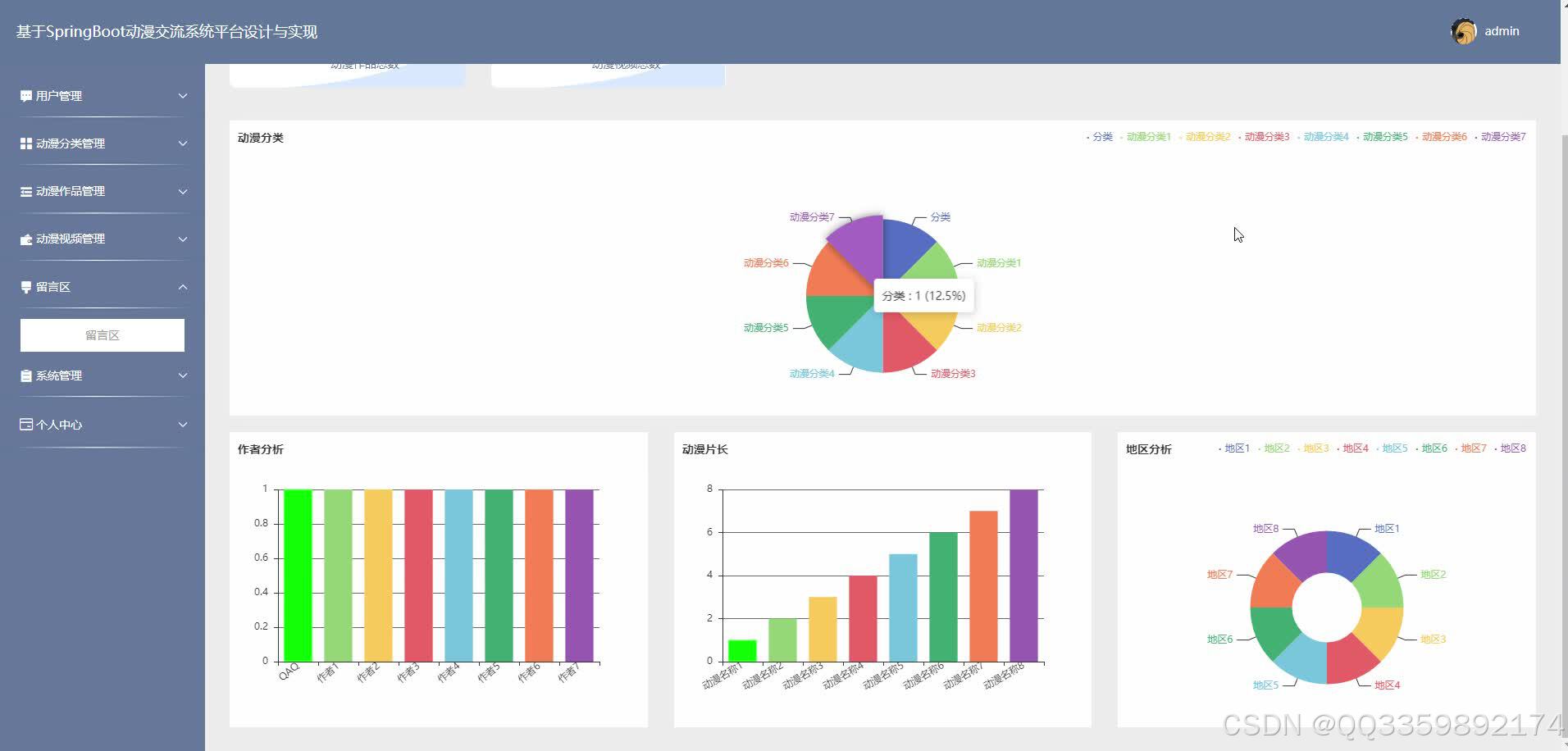
Task: Open the 系统管理 menu
Action: coord(103,375)
